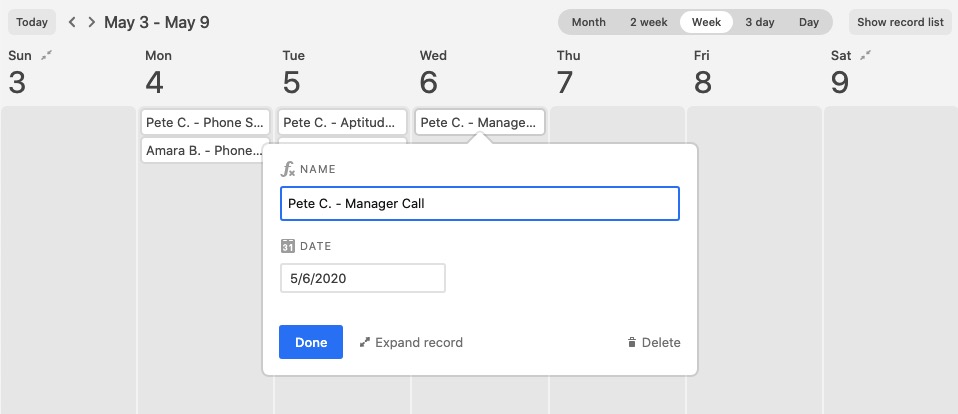
Task: Click the formula fx icon beside NAME
Action: pyautogui.click(x=288, y=169)
